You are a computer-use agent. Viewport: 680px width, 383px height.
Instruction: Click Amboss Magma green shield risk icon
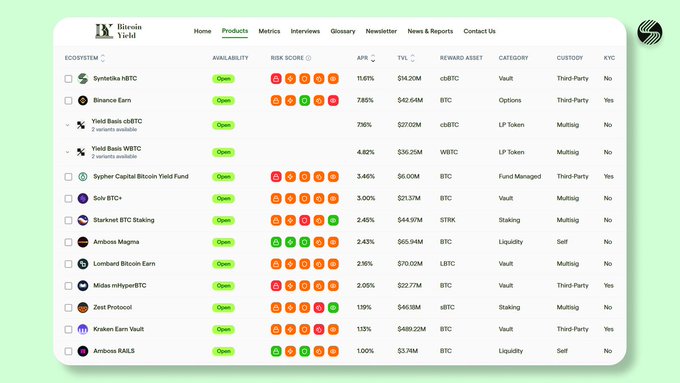coord(304,242)
